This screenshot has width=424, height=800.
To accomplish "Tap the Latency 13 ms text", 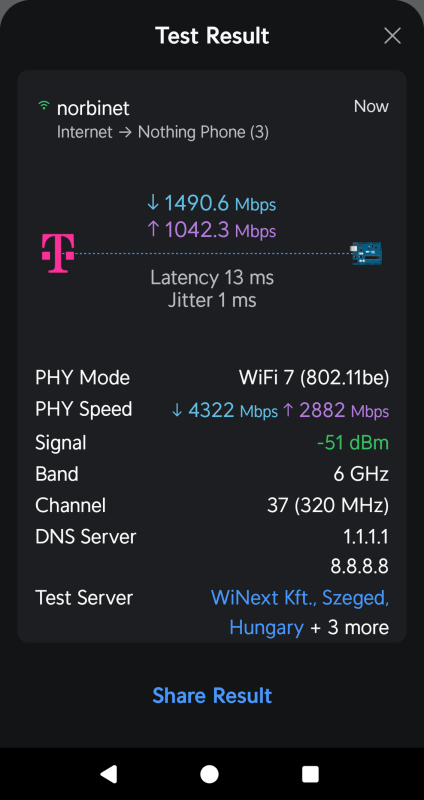I will pos(212,278).
